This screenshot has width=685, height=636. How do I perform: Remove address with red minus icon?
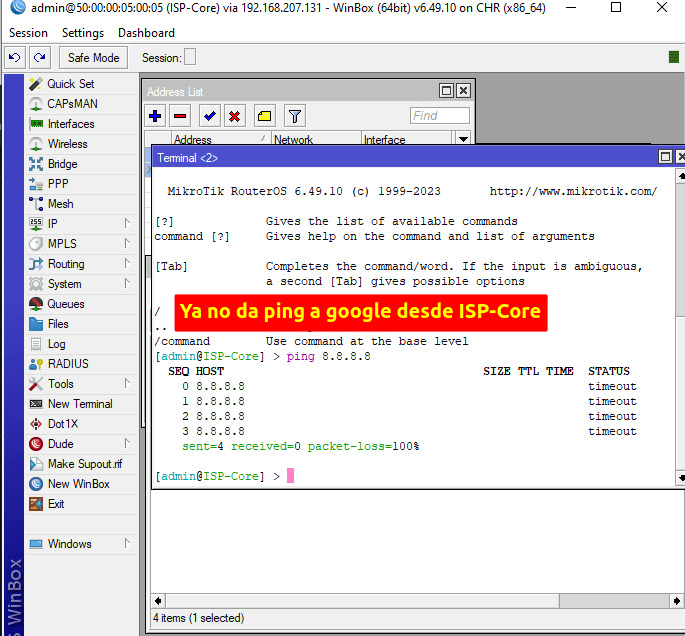[x=180, y=116]
